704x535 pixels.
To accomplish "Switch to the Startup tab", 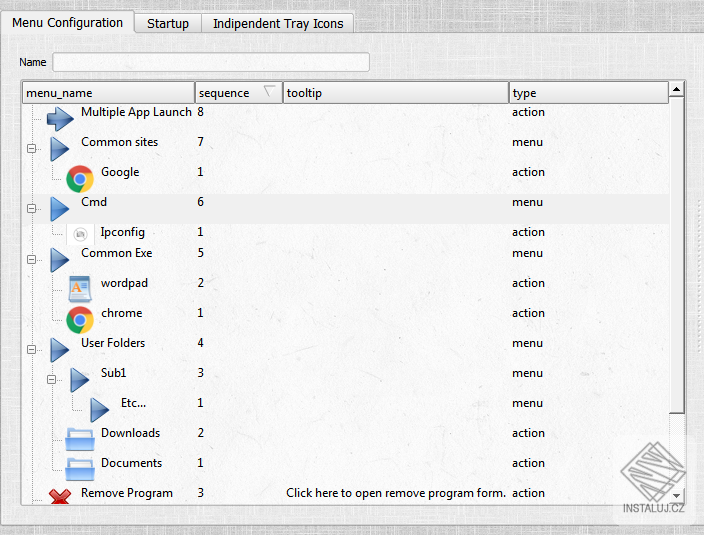I will 168,23.
